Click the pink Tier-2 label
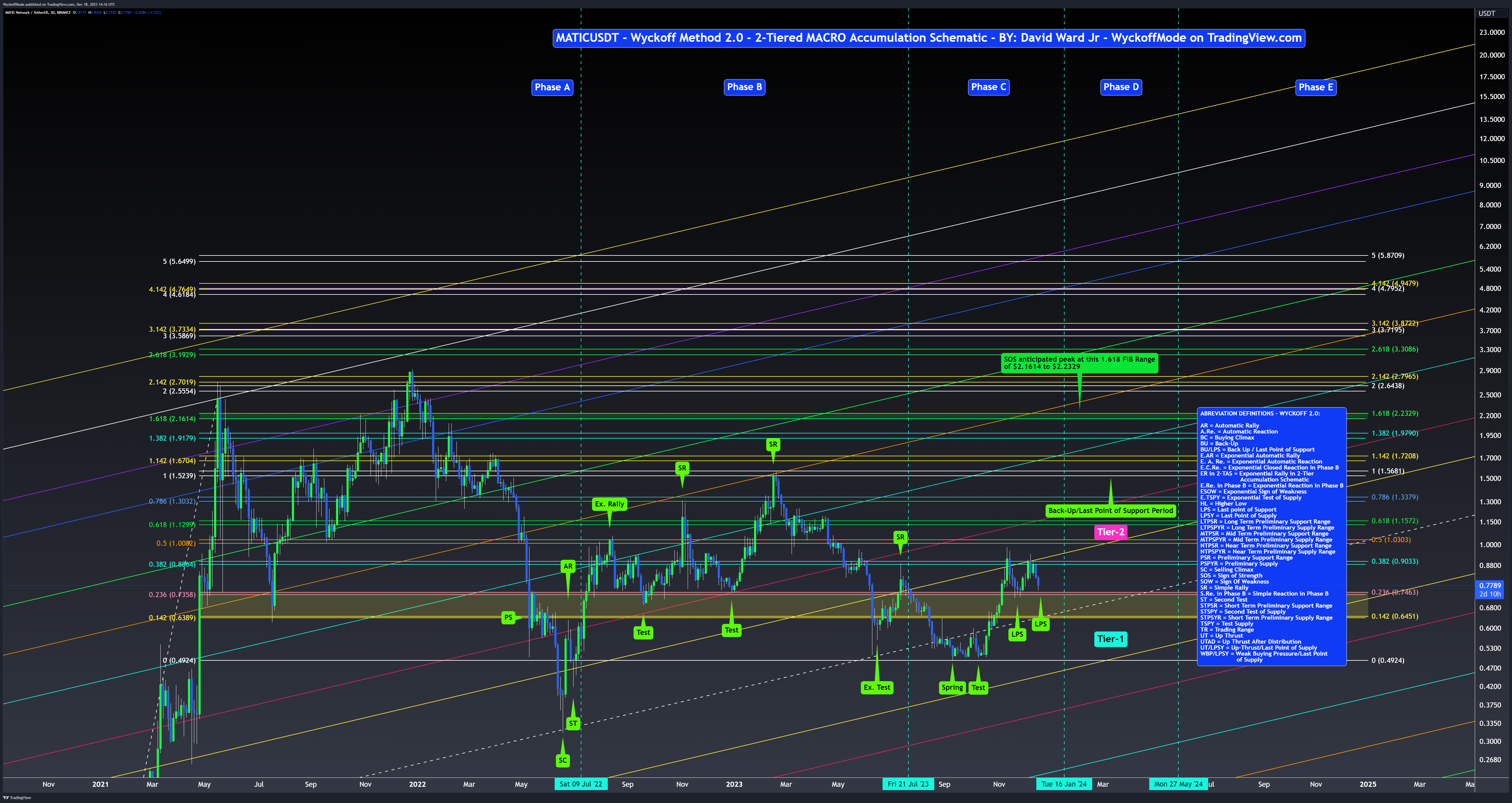1512x803 pixels. tap(1111, 532)
